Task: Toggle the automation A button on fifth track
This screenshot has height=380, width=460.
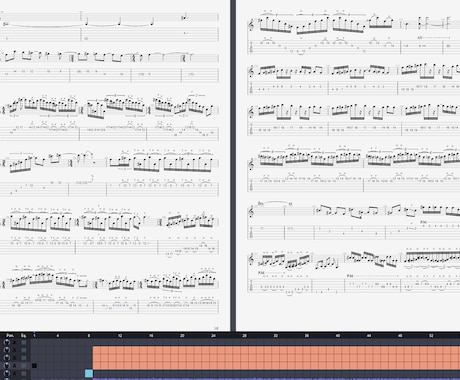Action: point(14,373)
